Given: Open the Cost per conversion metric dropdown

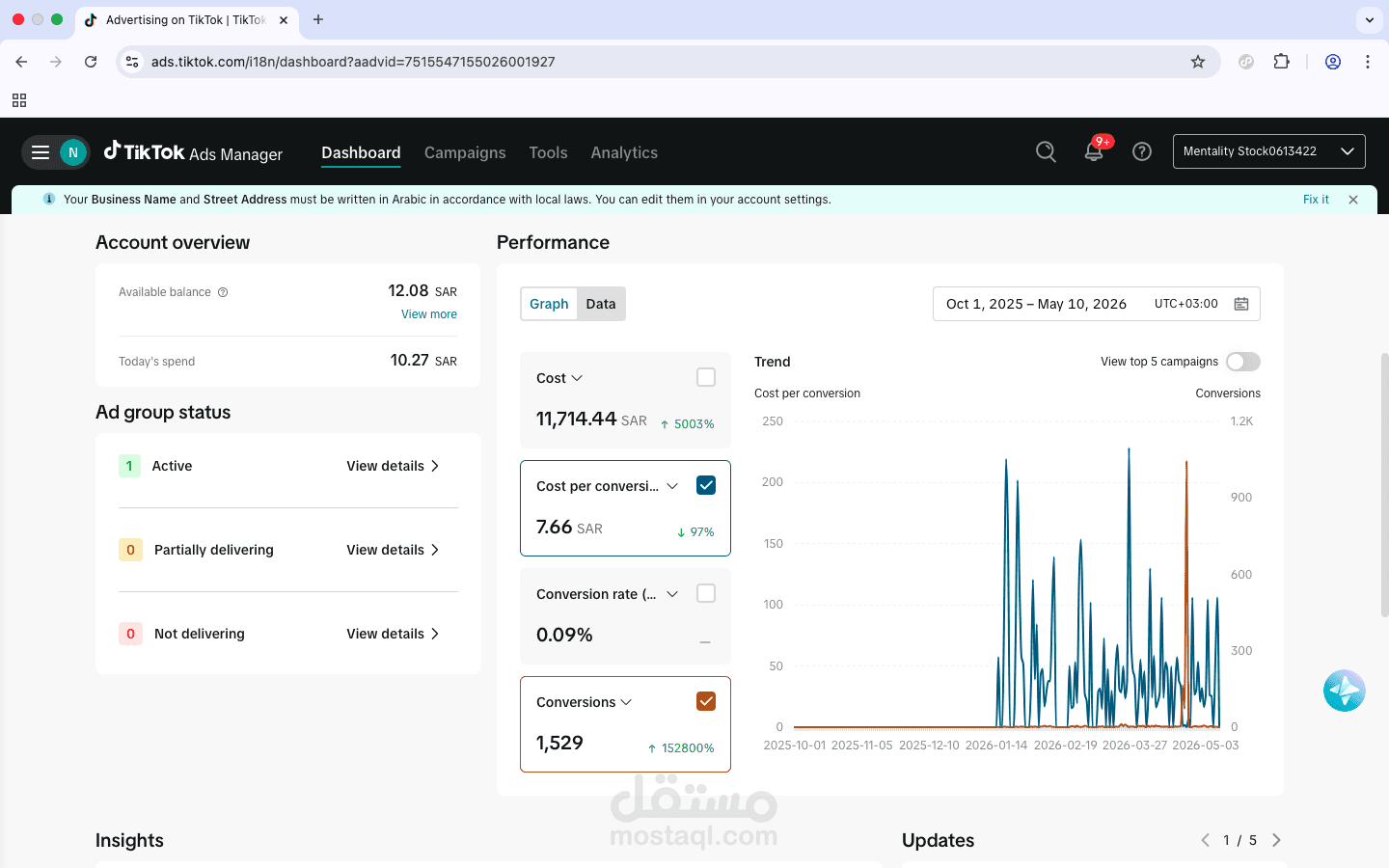Looking at the screenshot, I should tap(672, 486).
